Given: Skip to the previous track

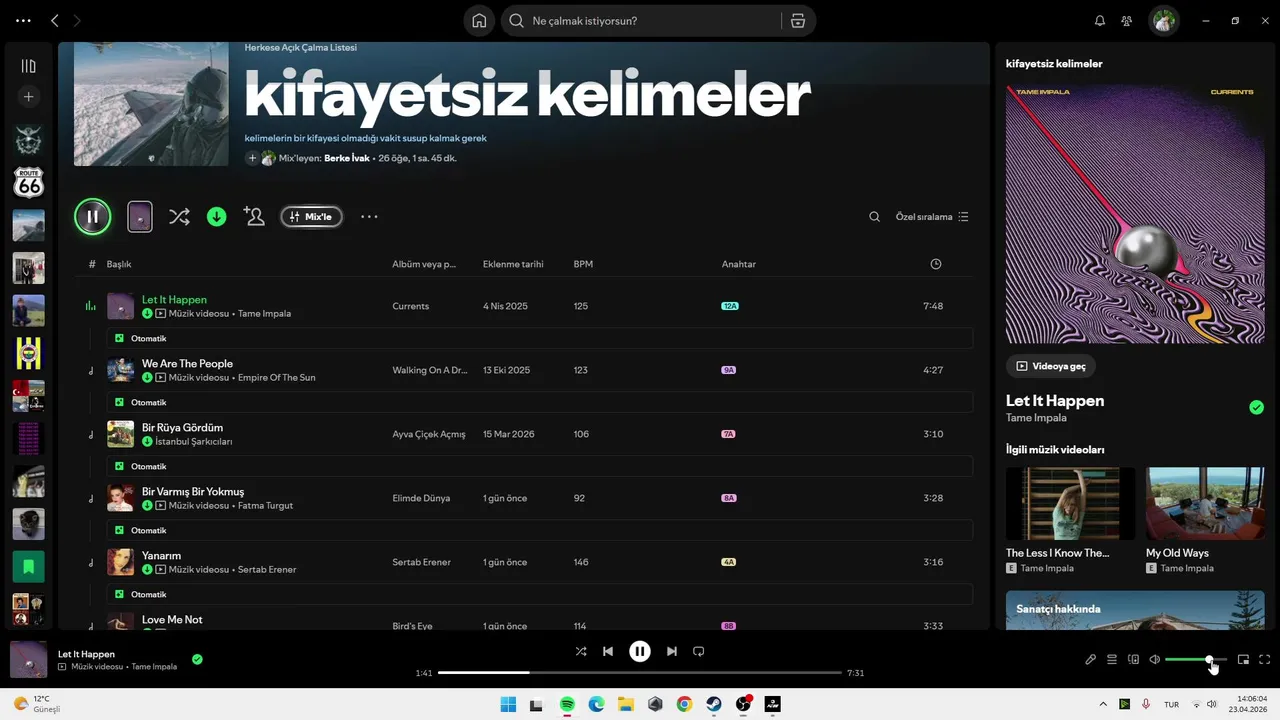Looking at the screenshot, I should (x=608, y=651).
